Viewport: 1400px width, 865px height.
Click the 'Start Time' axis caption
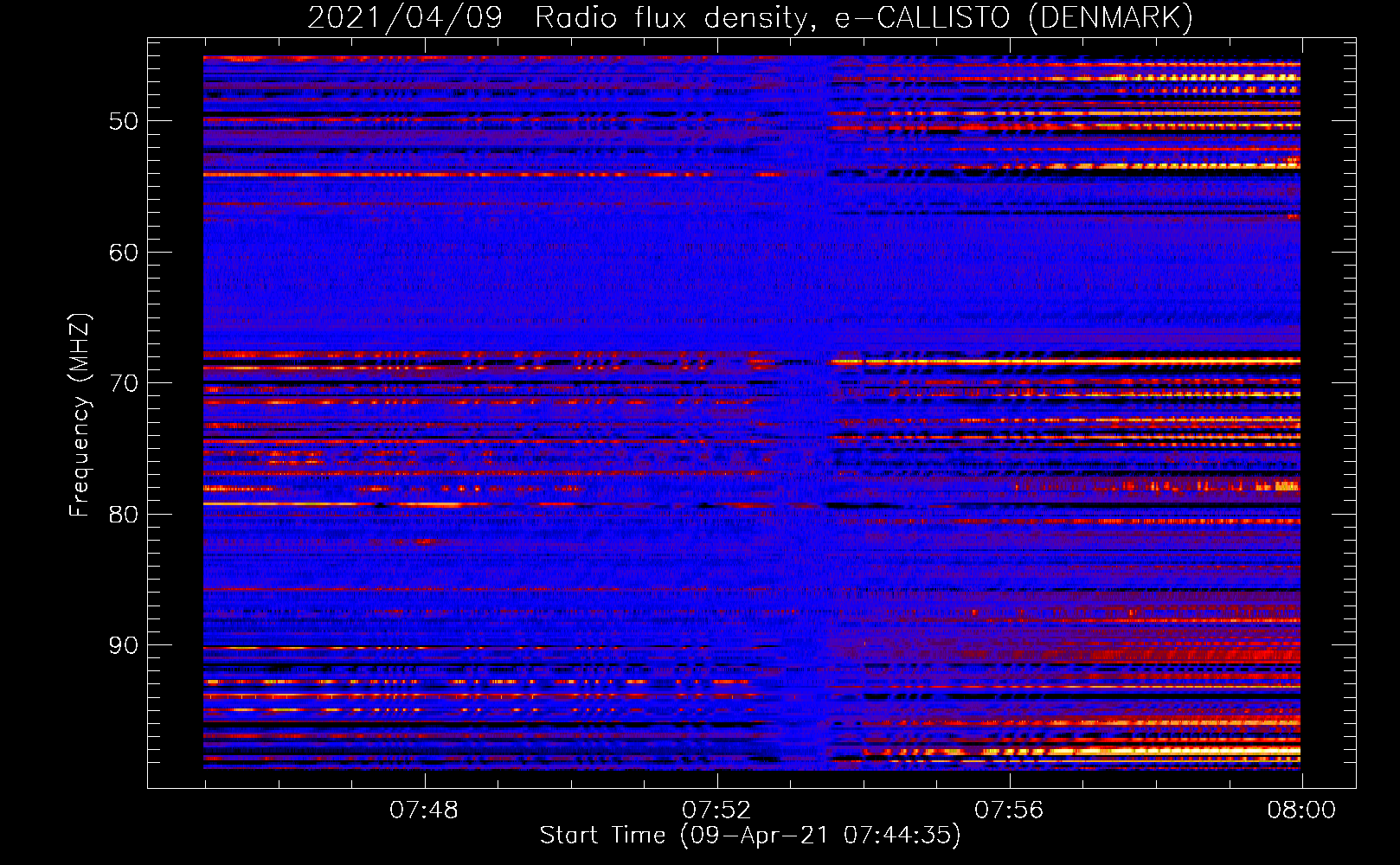750,836
